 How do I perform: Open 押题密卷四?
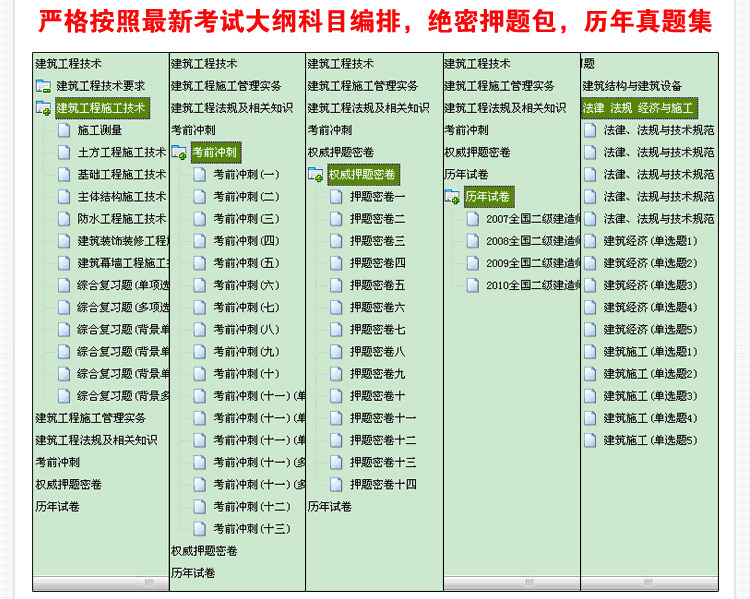pos(377,263)
